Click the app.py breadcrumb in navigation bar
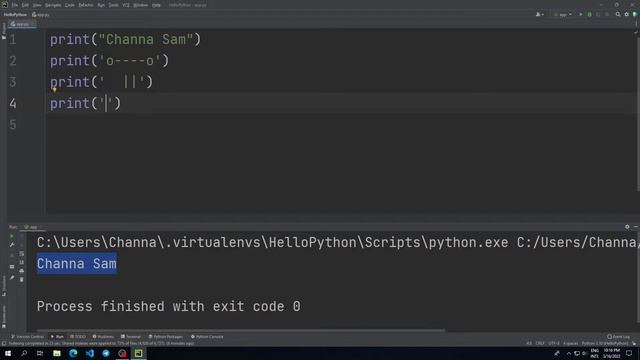 tap(41, 14)
